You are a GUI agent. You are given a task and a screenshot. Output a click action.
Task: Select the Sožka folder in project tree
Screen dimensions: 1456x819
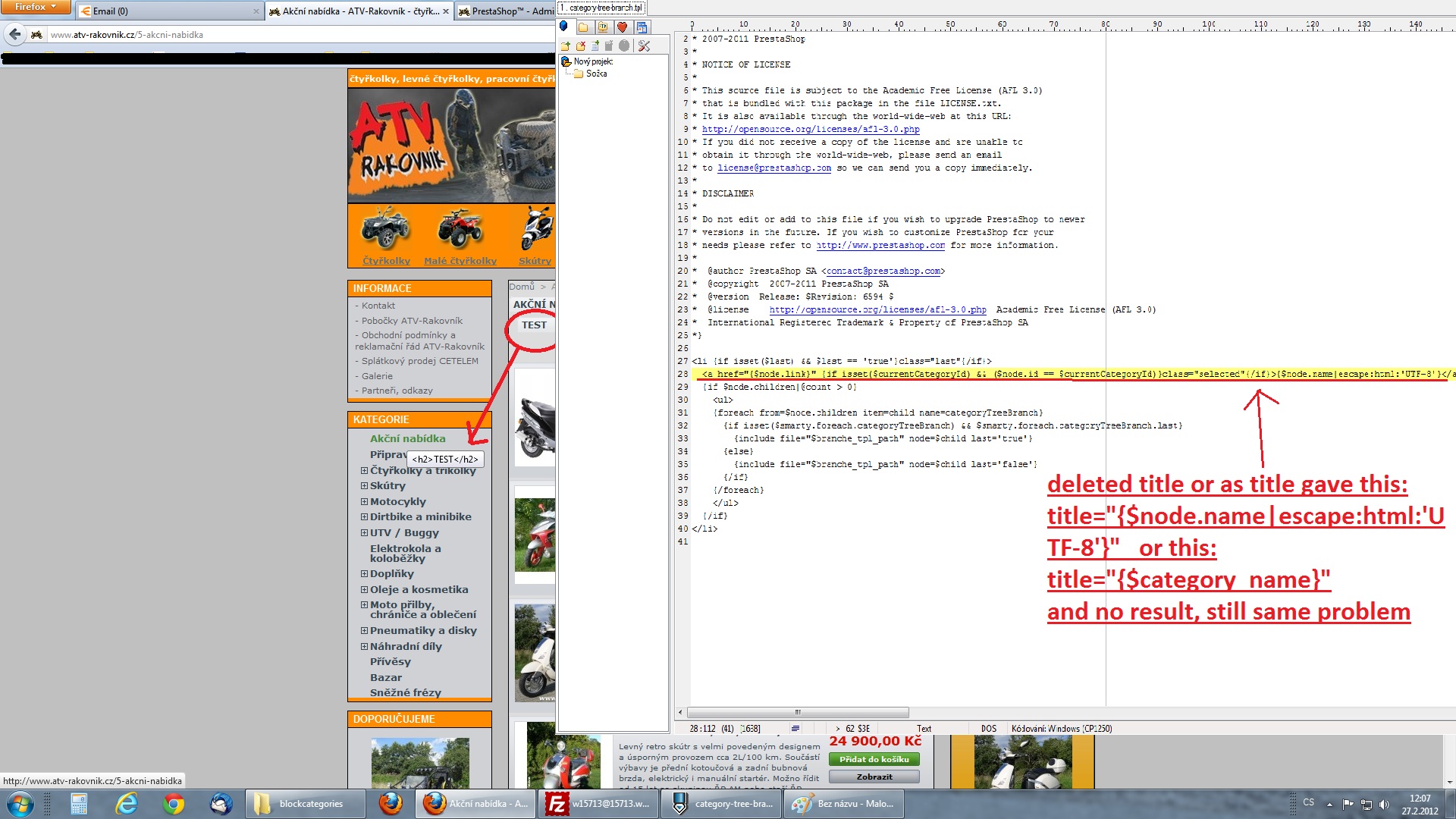point(596,74)
